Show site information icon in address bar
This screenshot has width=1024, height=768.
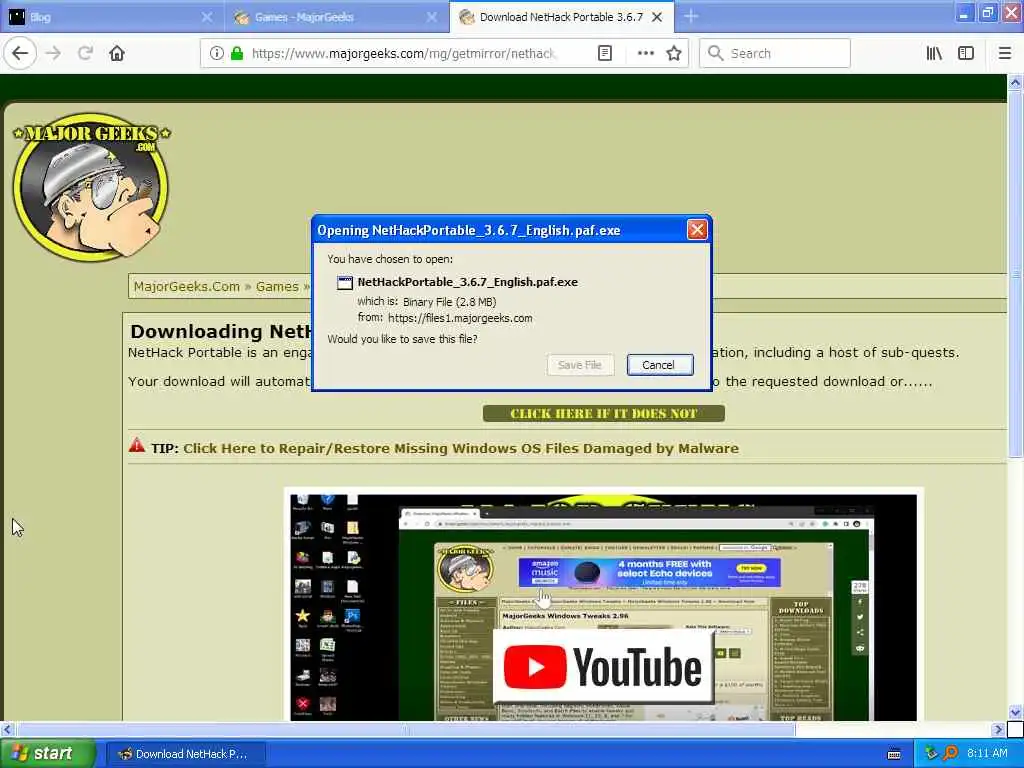217,54
